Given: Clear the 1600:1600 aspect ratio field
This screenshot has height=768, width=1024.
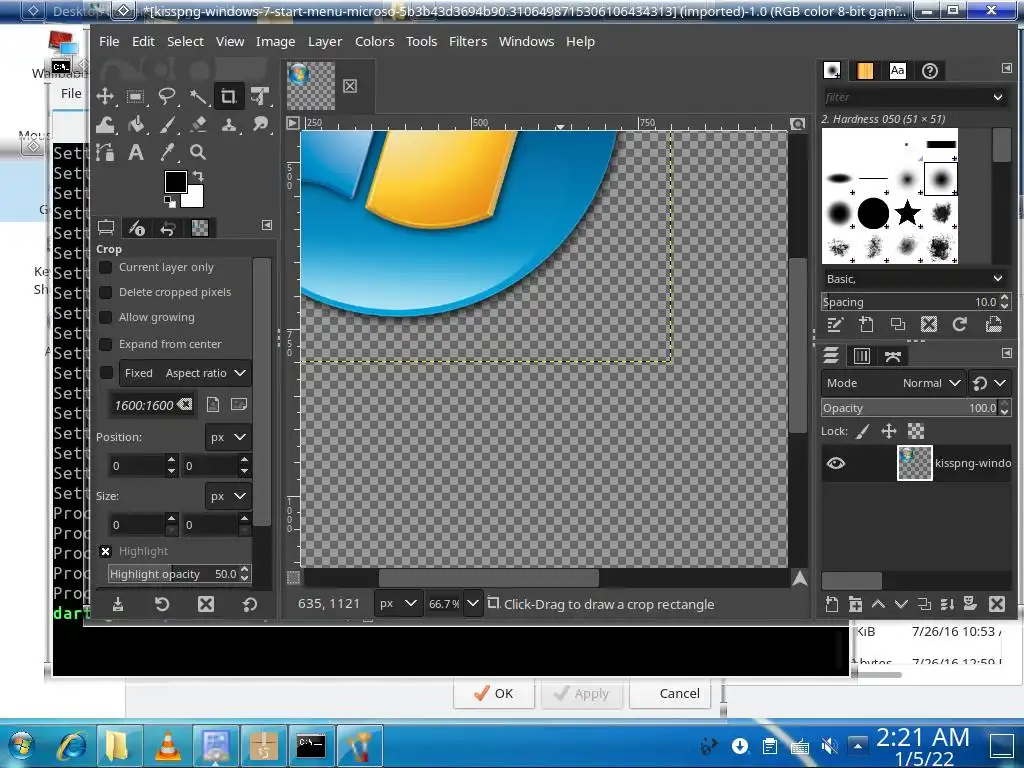Looking at the screenshot, I should (185, 404).
